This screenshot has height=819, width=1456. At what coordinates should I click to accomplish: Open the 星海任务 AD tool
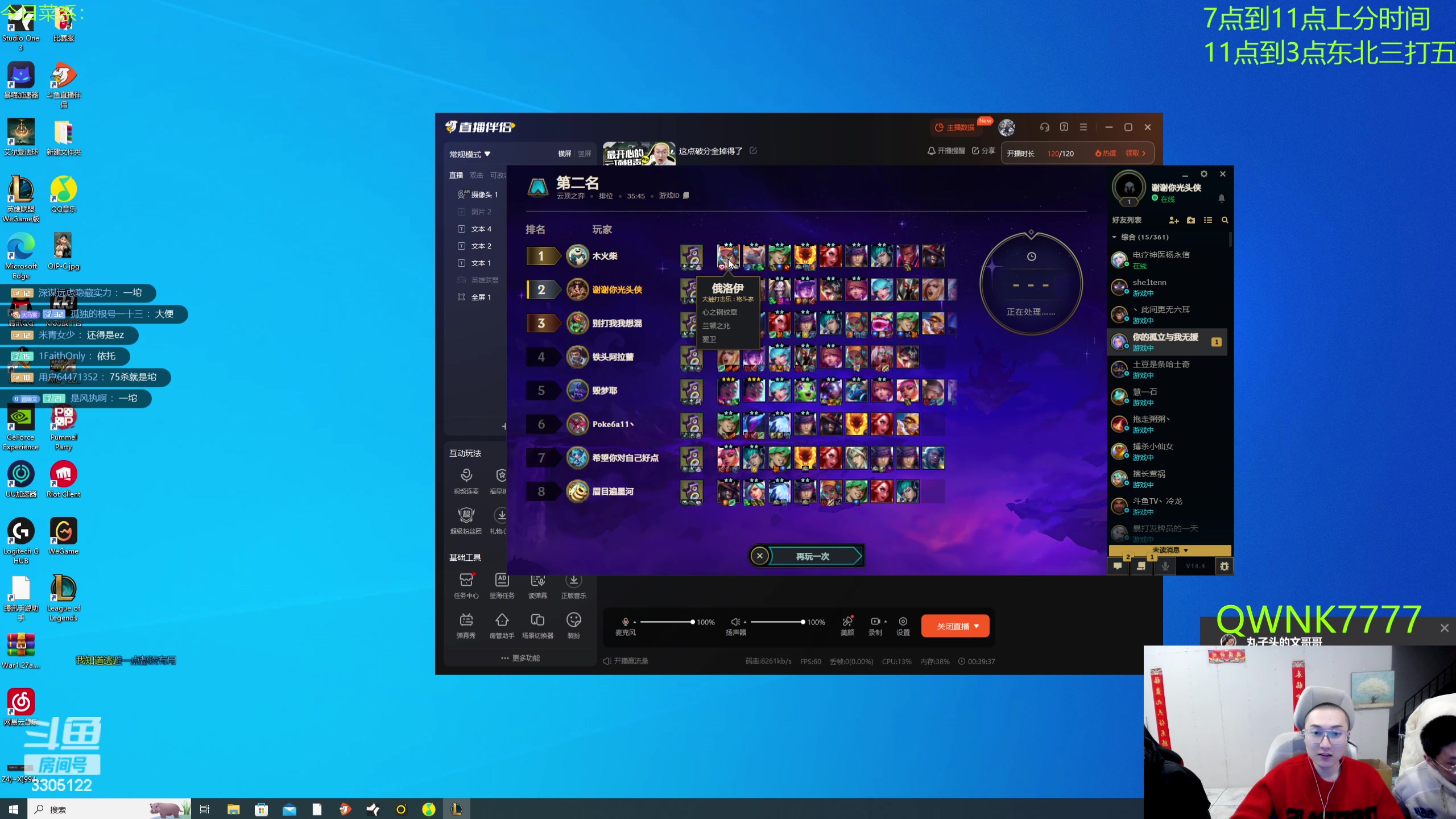[x=502, y=586]
